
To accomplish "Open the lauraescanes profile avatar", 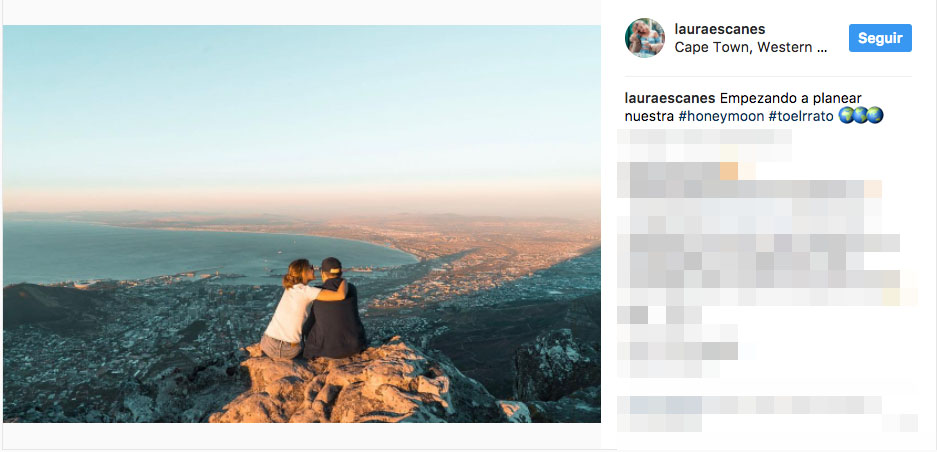I will pos(645,38).
